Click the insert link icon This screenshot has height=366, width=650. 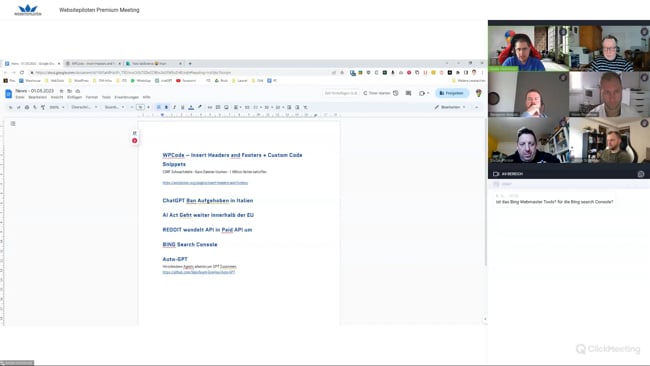(x=210, y=107)
